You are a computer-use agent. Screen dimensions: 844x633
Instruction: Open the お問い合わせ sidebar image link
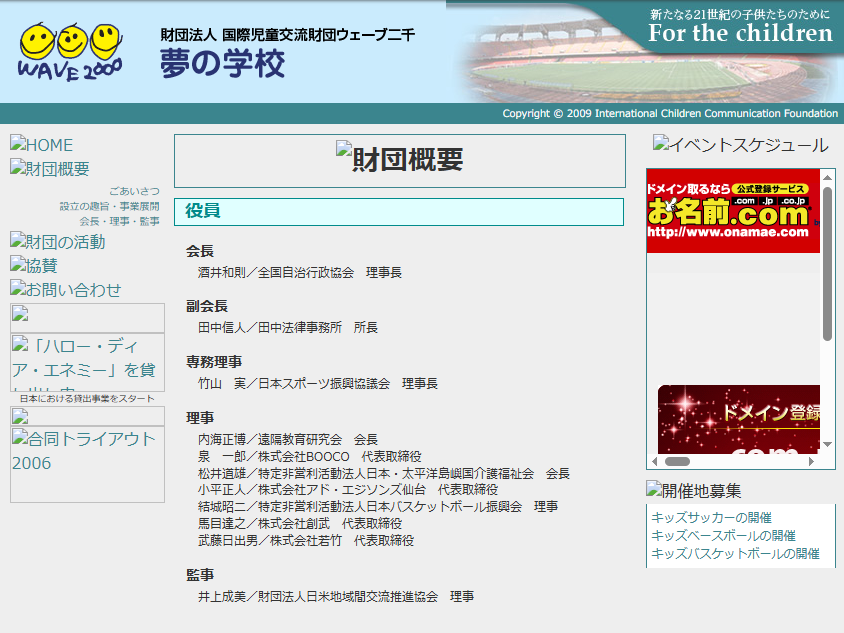(66, 290)
